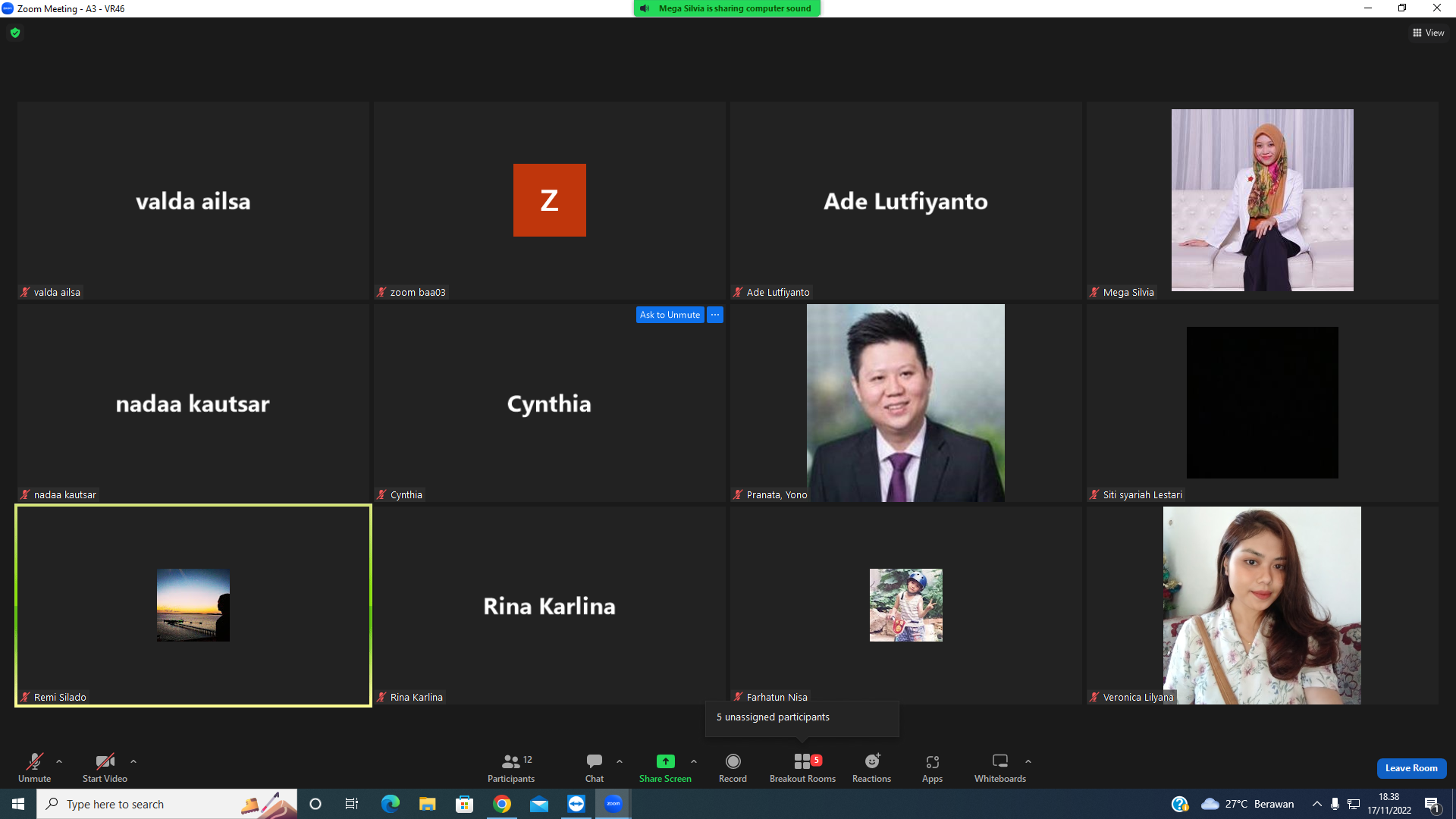Open the Reactions menu
This screenshot has width=1456, height=819.
coord(872,767)
